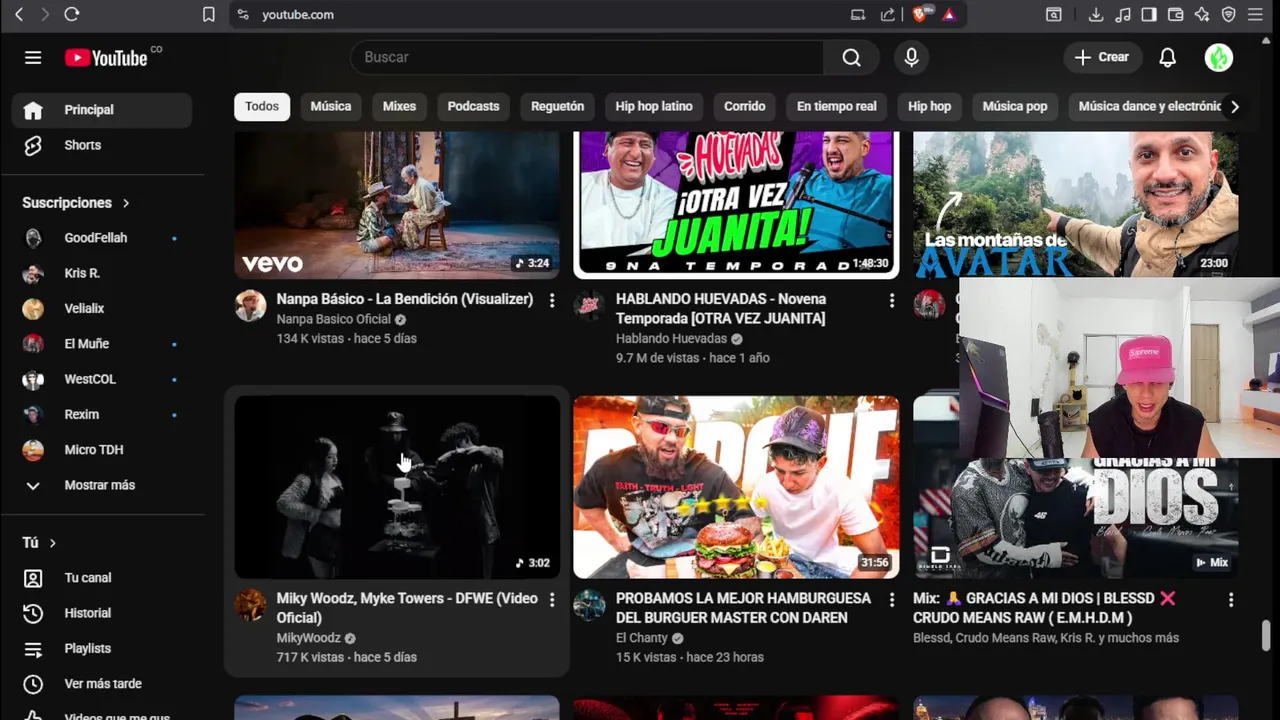Open GoodFellah subscription channel
This screenshot has height=720, width=1280.
coord(101,238)
